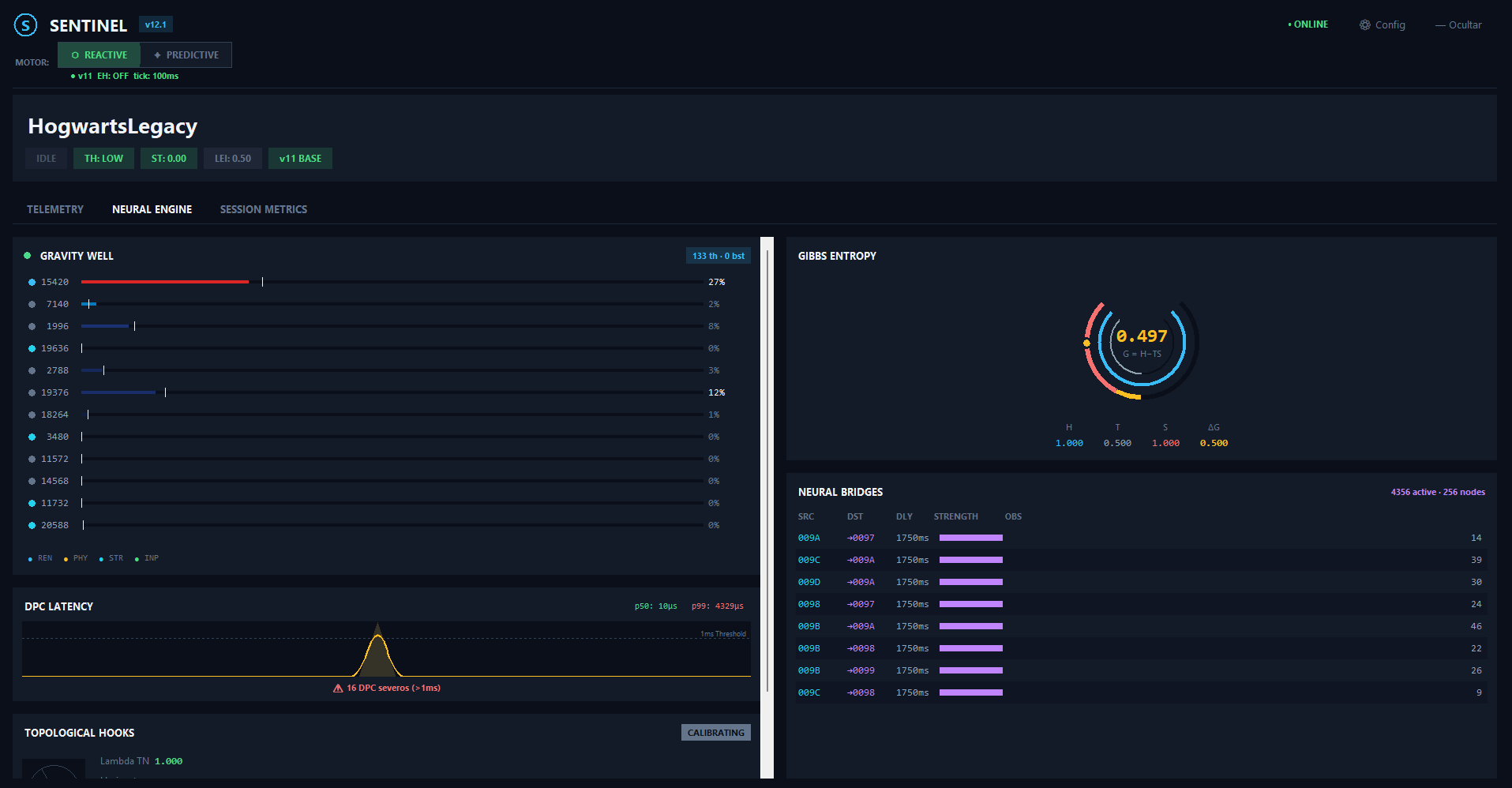Open the NEURAL ENGINE tab

[x=152, y=209]
